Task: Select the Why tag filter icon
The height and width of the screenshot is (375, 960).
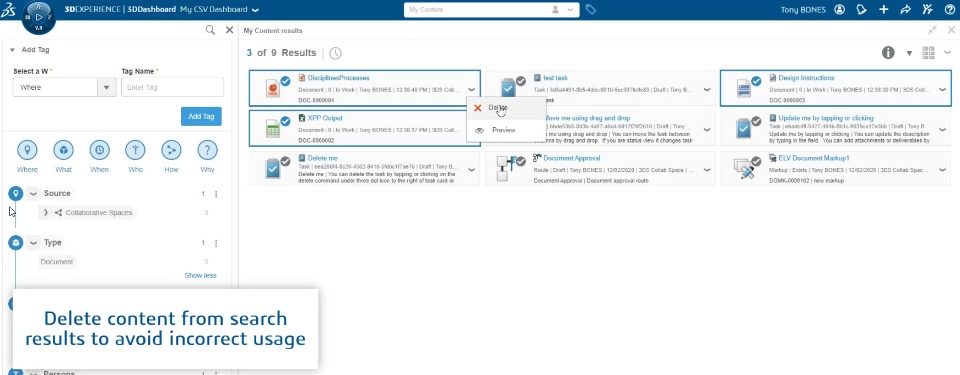Action: [x=208, y=150]
